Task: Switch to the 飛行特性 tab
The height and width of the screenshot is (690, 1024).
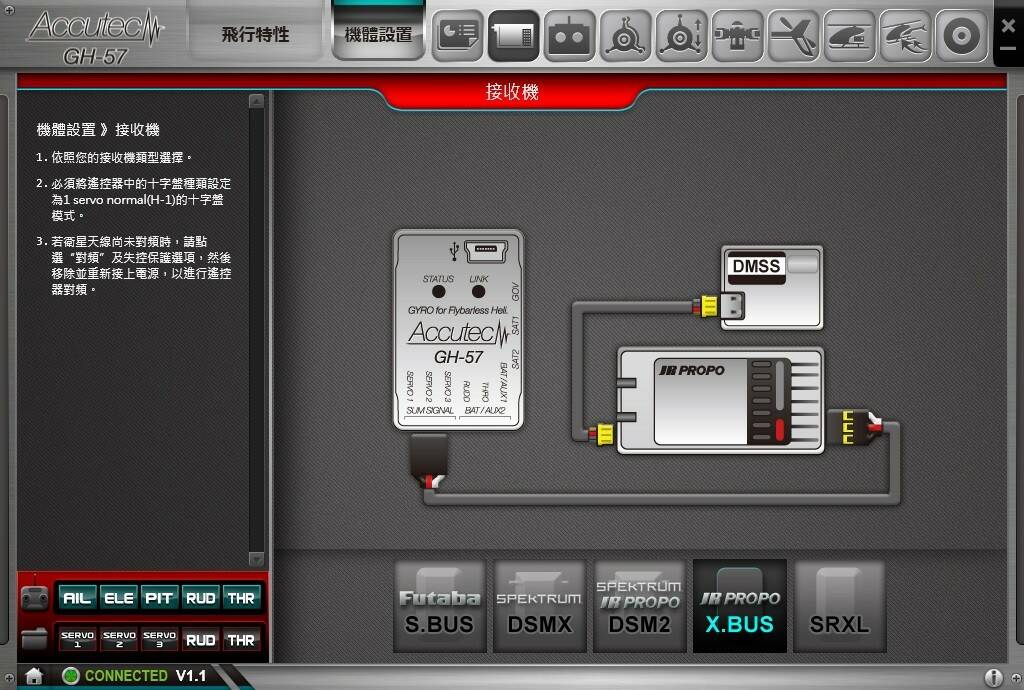Action: coord(255,34)
